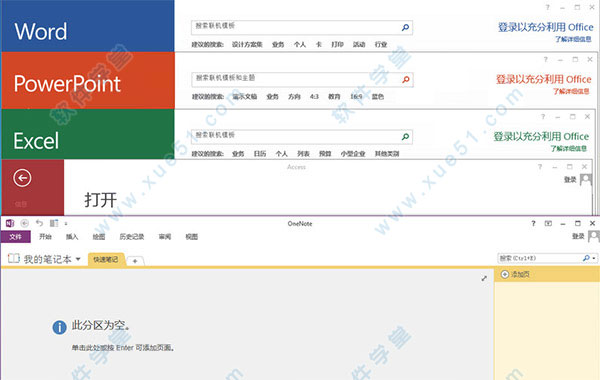Switch to the 插入 ribbon tab

[72, 237]
